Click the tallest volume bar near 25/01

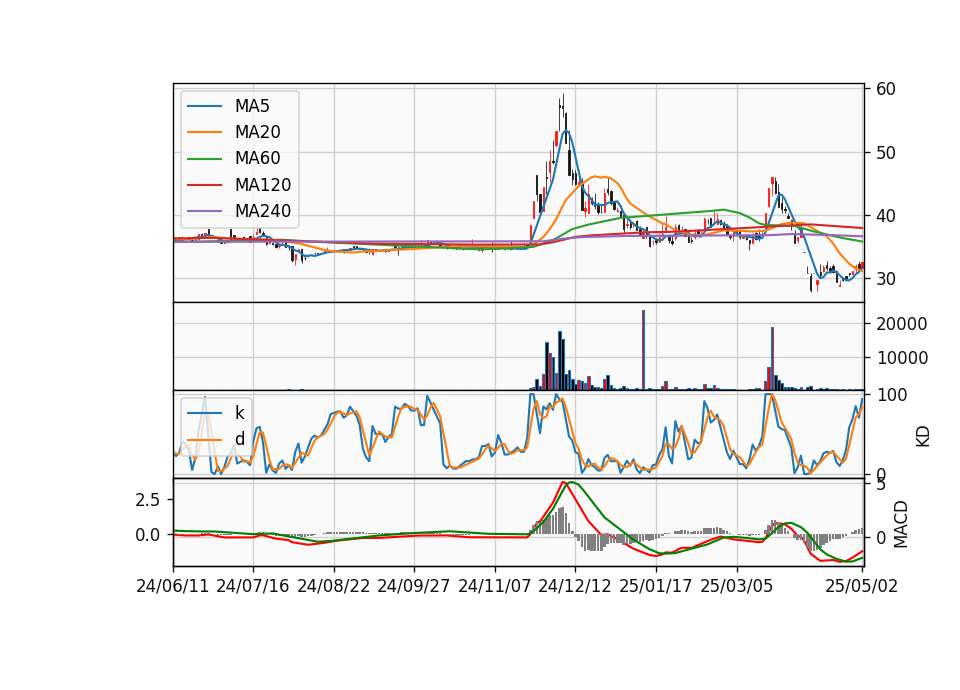[x=643, y=350]
